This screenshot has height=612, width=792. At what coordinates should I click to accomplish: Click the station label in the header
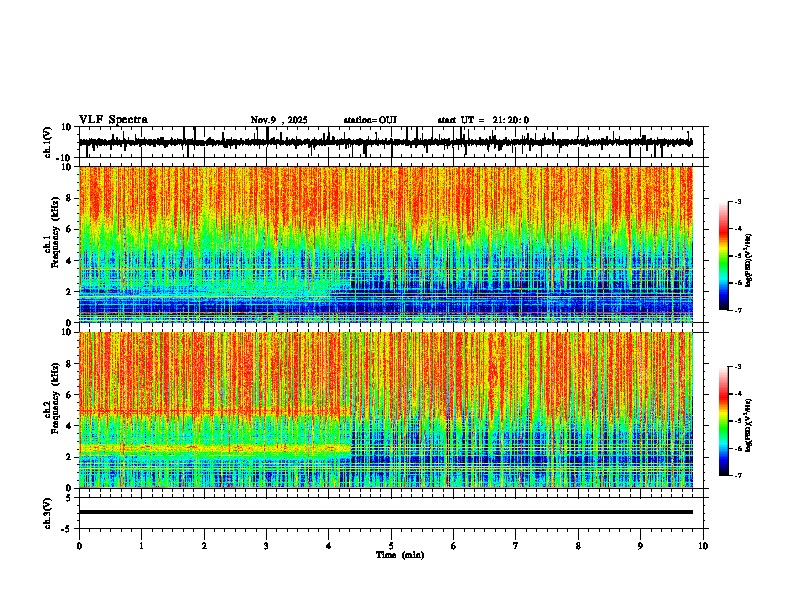[370, 120]
